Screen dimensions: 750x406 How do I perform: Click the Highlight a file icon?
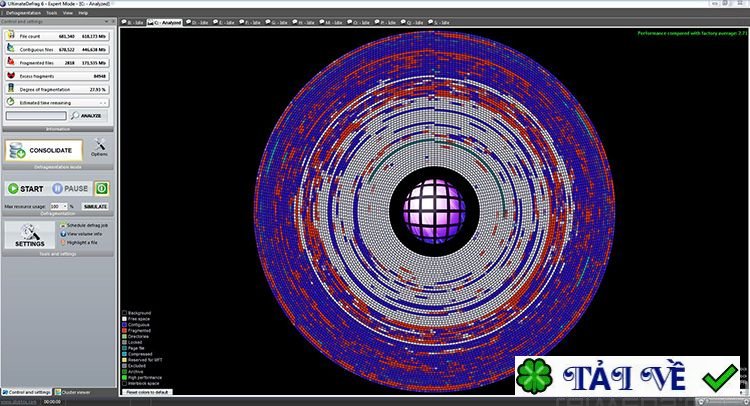click(x=63, y=242)
